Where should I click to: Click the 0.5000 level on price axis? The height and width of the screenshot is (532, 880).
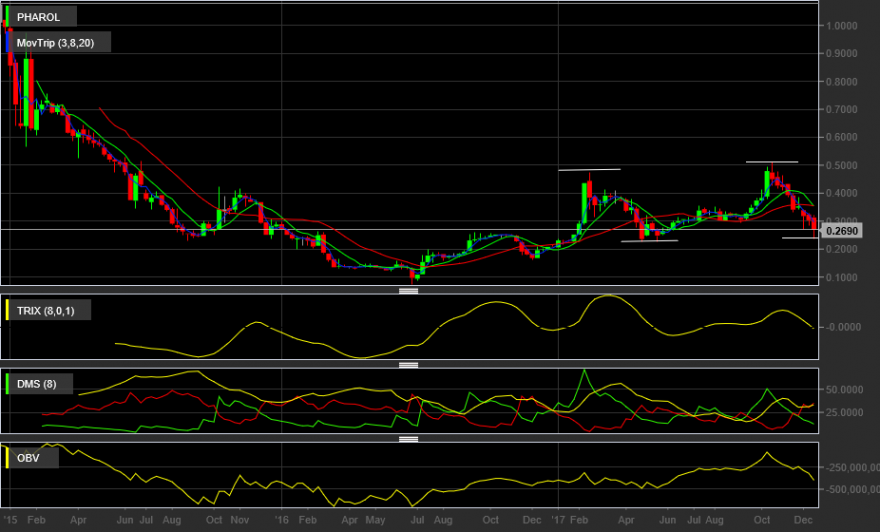point(841,165)
